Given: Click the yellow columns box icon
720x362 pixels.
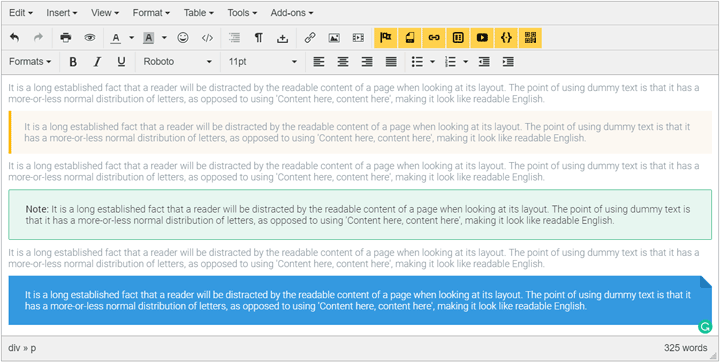Looking at the screenshot, I should coord(458,38).
